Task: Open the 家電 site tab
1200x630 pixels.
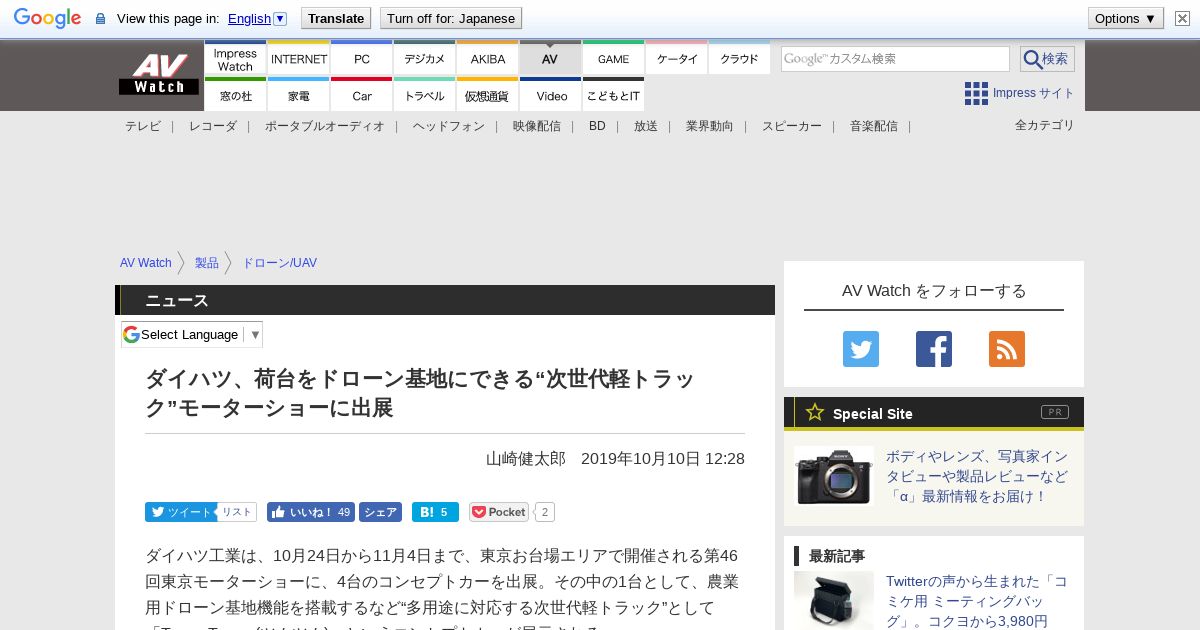Action: pos(299,95)
